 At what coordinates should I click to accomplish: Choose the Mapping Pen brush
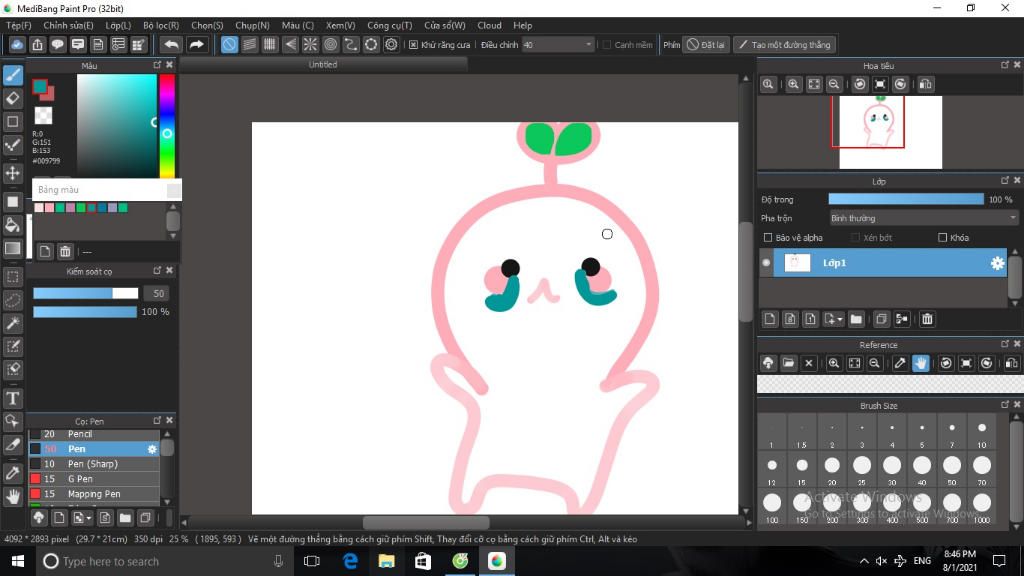pyautogui.click(x=94, y=494)
